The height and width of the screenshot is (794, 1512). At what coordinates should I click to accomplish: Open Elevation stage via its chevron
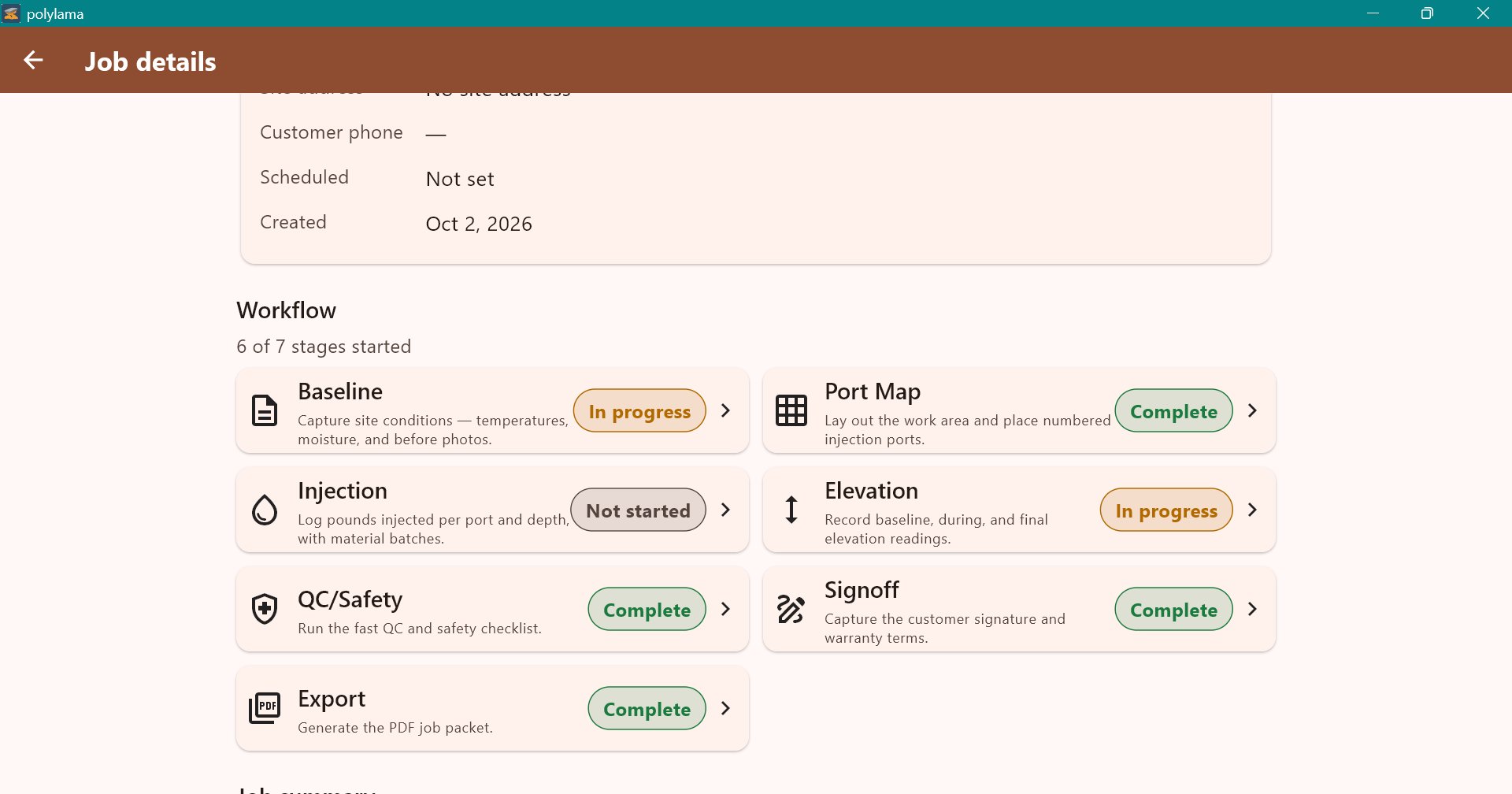pyautogui.click(x=1253, y=510)
